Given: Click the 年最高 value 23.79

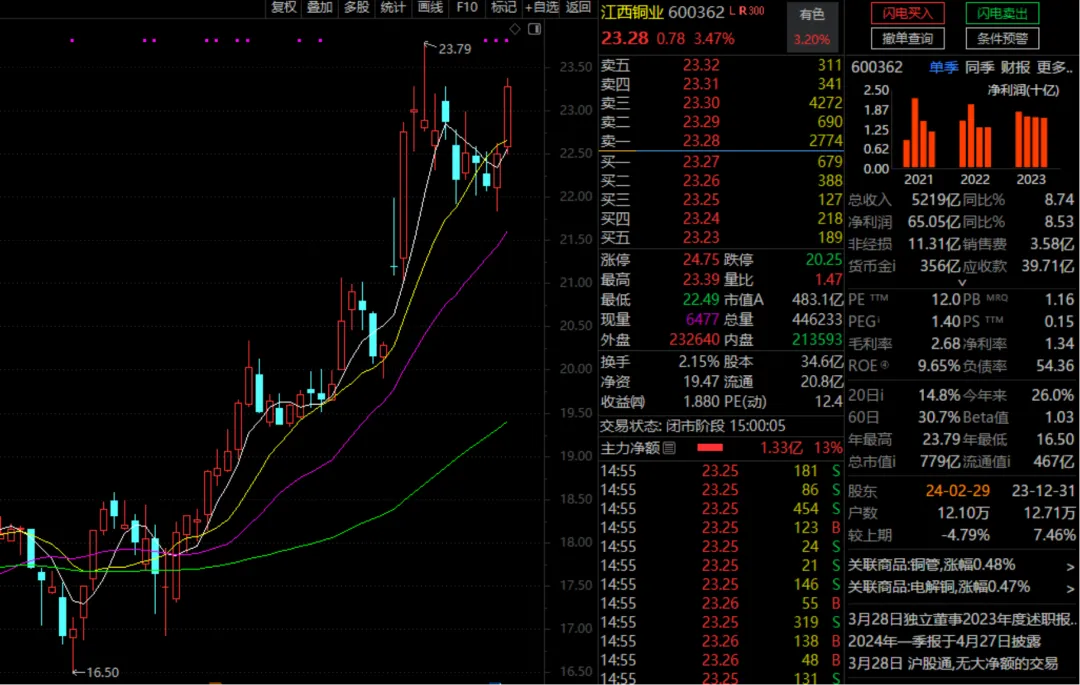Looking at the screenshot, I should pyautogui.click(x=941, y=440).
